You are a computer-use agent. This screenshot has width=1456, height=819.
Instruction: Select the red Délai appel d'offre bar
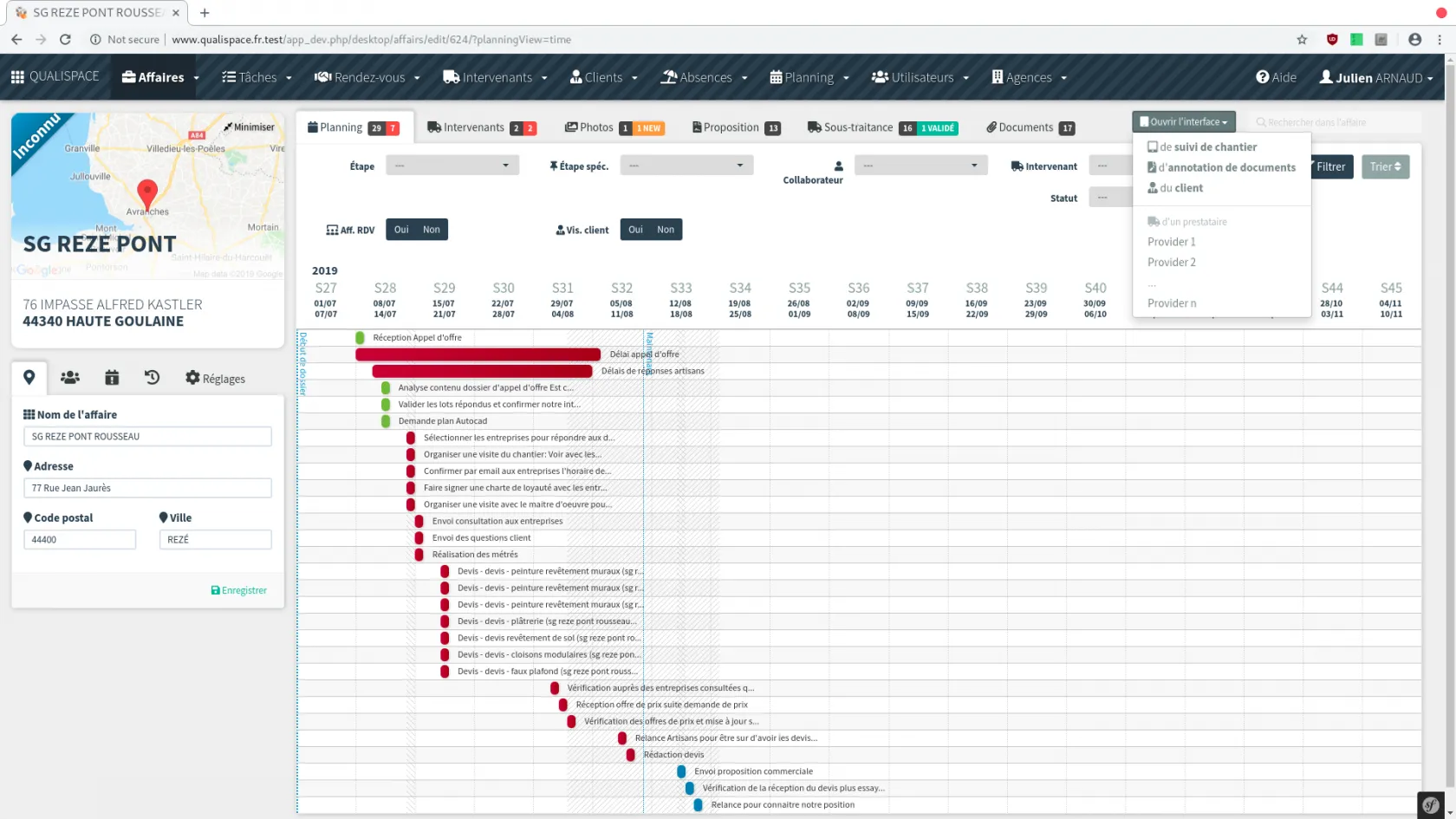point(478,354)
